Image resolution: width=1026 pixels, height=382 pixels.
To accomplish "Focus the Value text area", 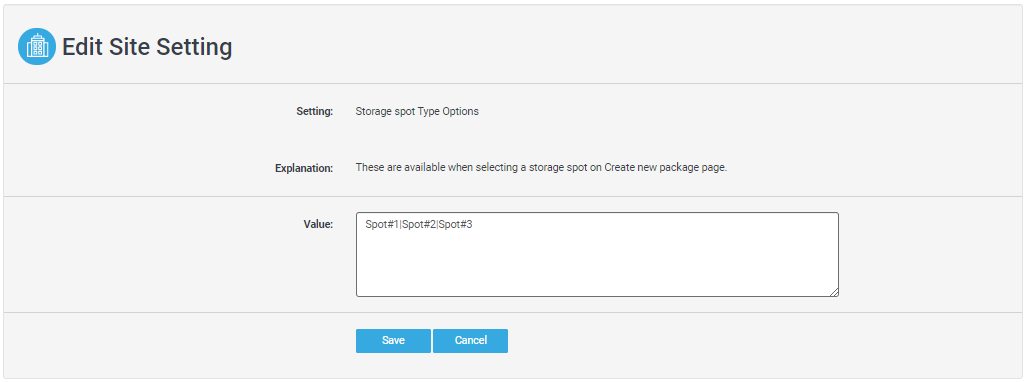I will coord(597,254).
